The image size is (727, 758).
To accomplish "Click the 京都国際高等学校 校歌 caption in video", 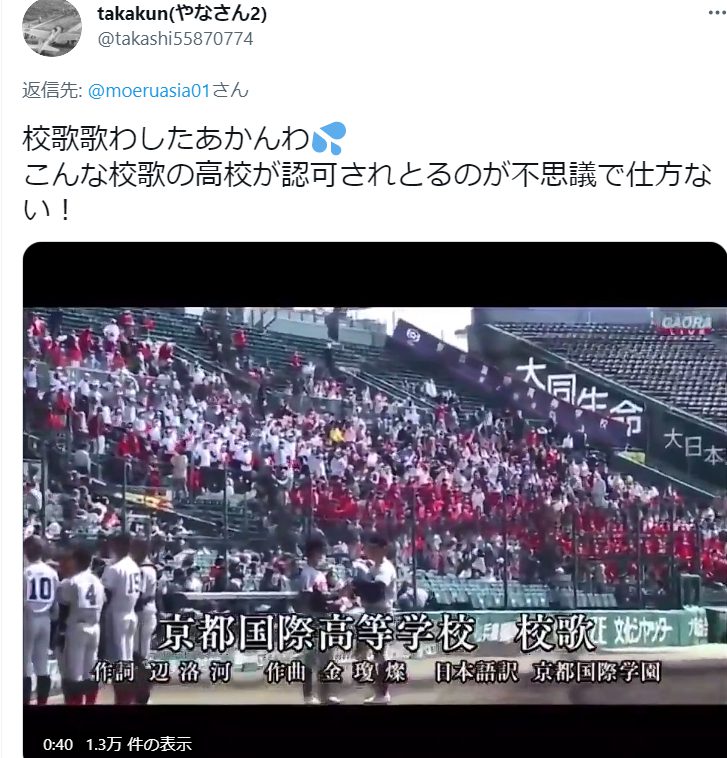I will [x=376, y=633].
